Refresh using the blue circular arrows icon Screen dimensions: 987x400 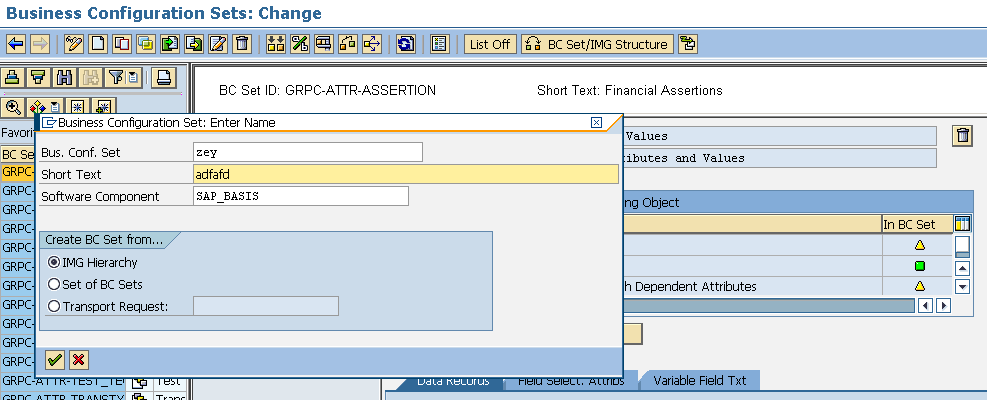point(406,44)
